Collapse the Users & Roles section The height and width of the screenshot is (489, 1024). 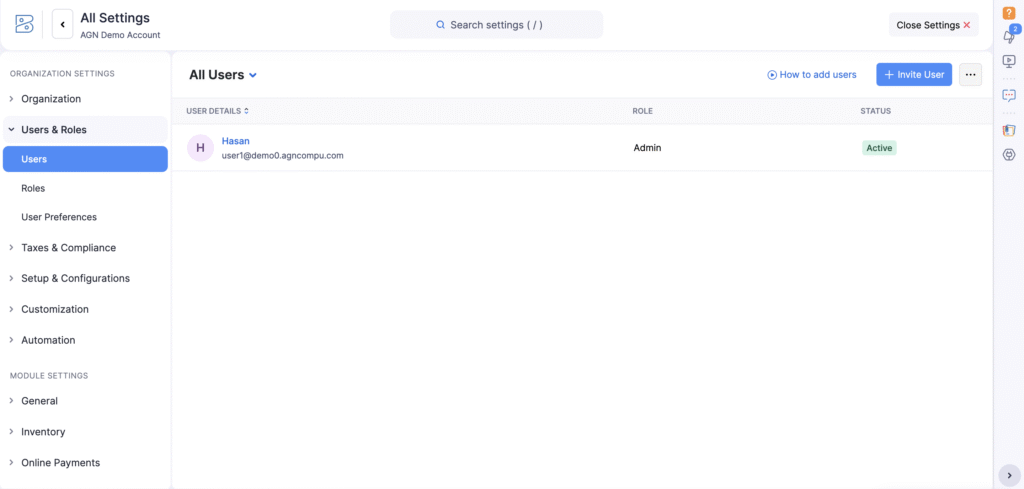pos(85,130)
